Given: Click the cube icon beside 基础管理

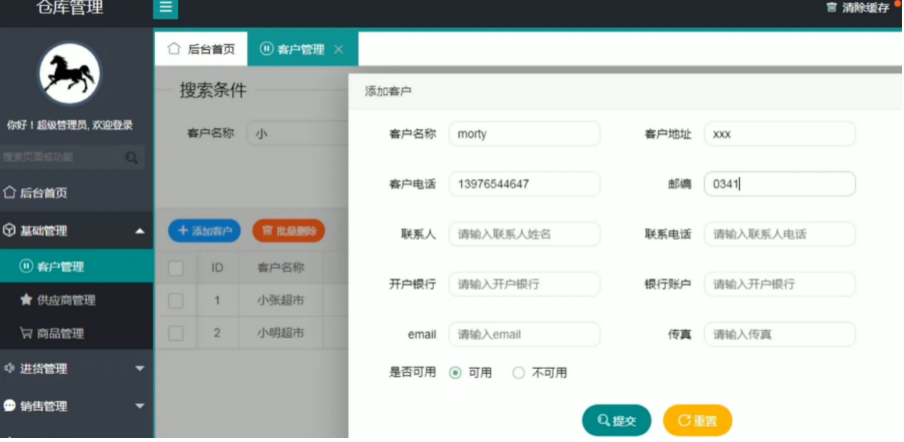Looking at the screenshot, I should [x=9, y=231].
